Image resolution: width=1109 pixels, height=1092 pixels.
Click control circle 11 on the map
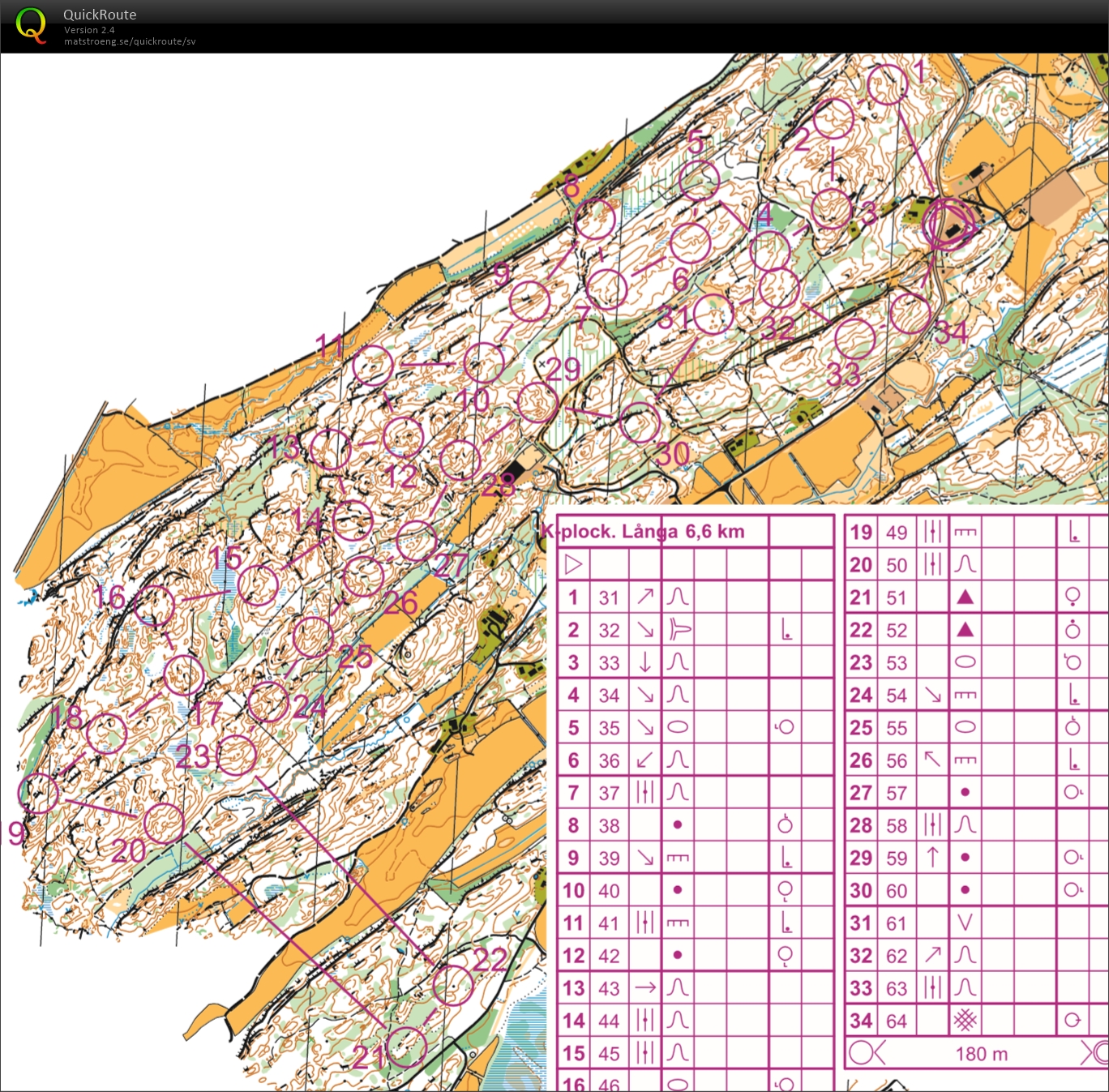pyautogui.click(x=373, y=365)
